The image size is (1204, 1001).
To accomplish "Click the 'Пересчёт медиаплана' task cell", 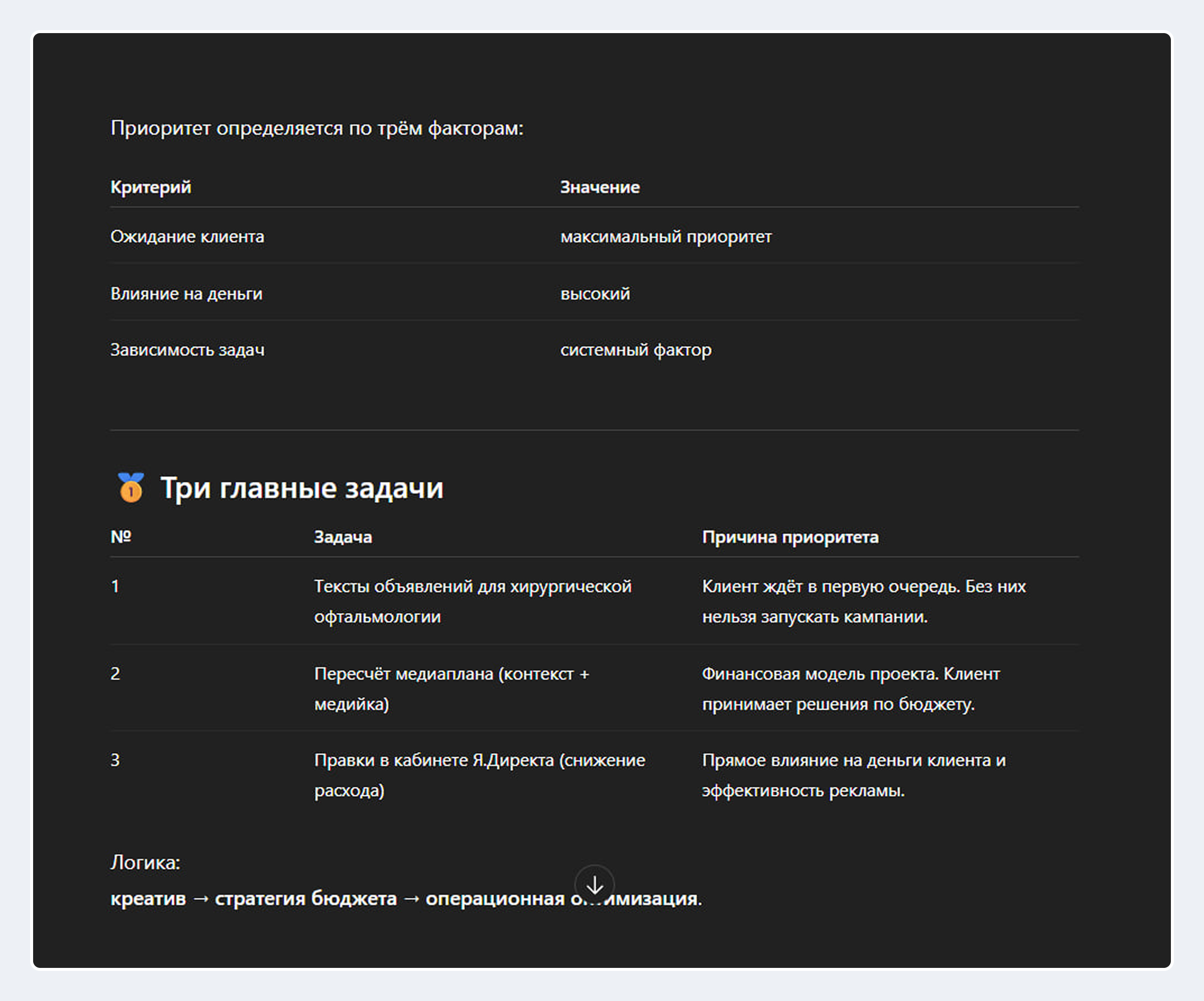I will click(x=452, y=689).
